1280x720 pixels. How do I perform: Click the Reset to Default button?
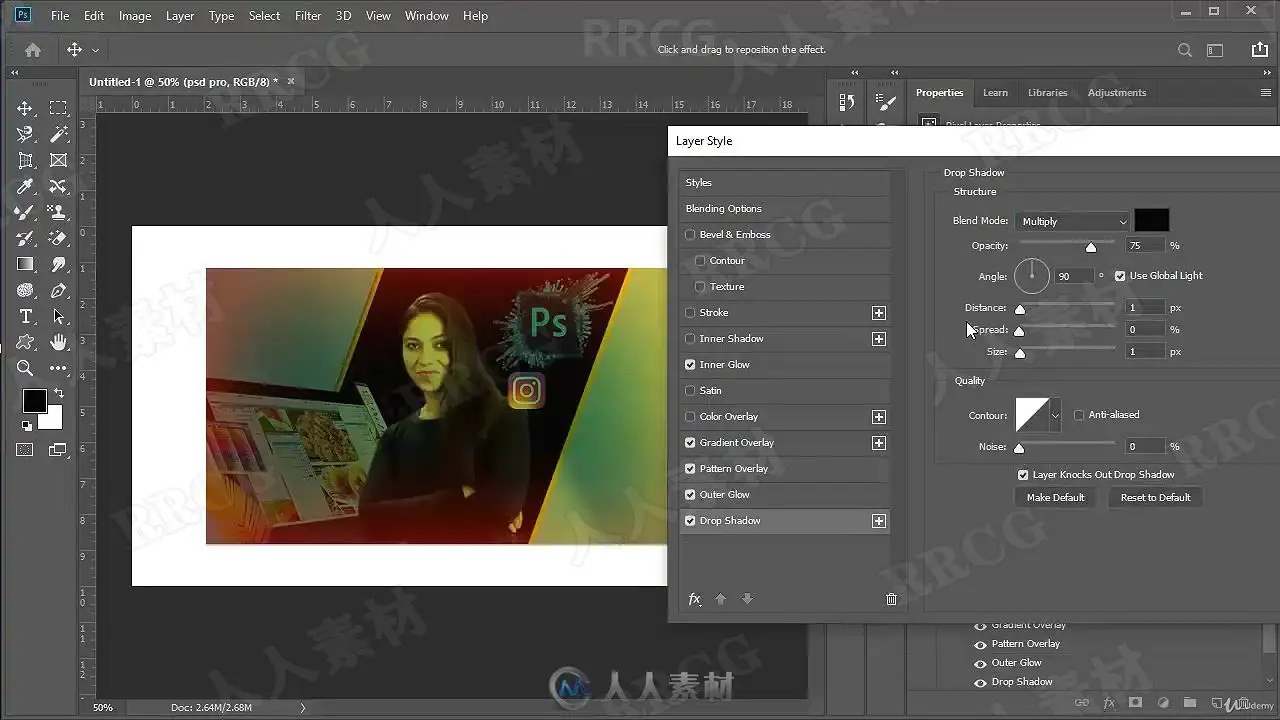tap(1155, 497)
